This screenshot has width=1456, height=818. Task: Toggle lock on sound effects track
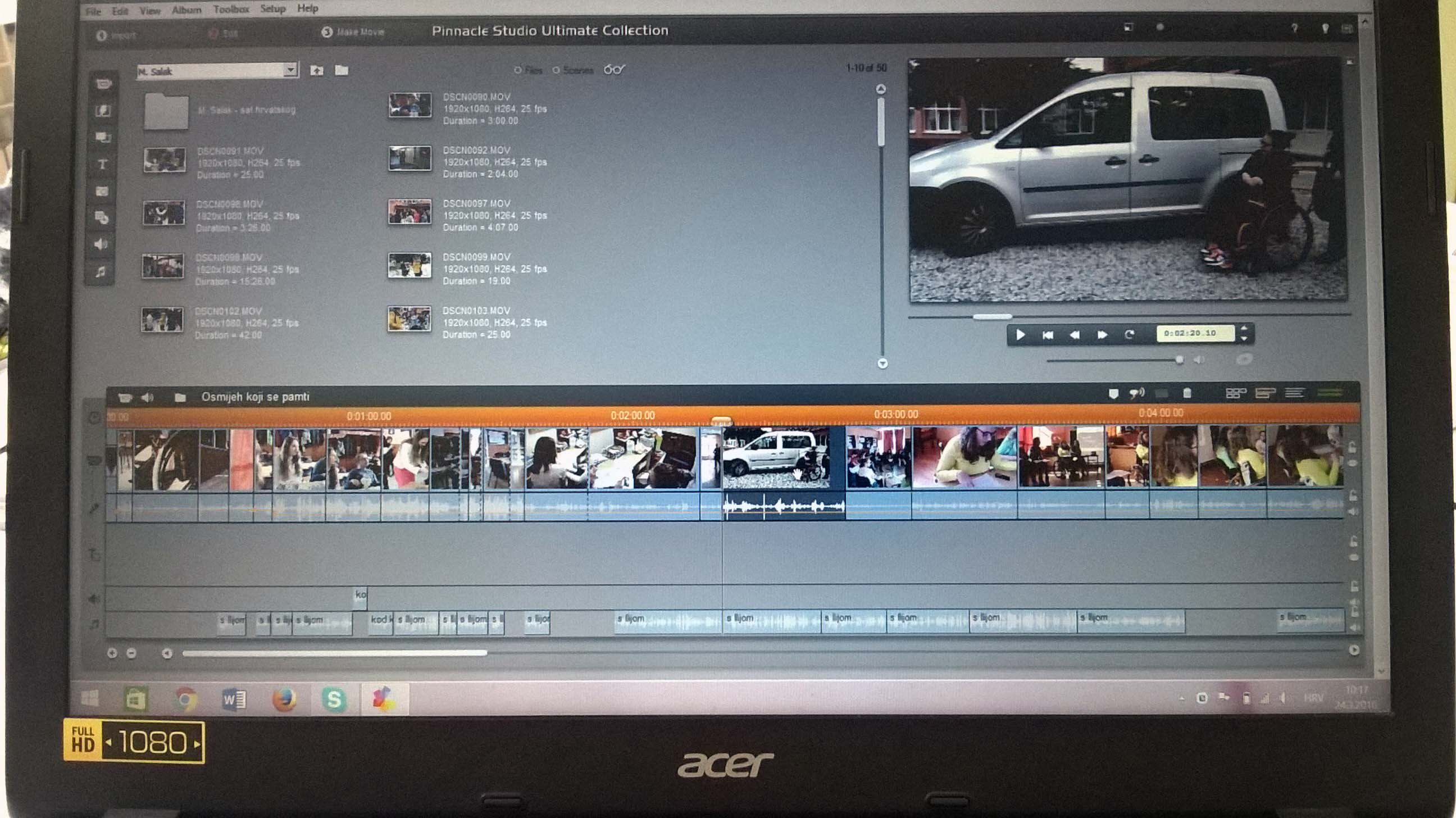pyautogui.click(x=1354, y=587)
